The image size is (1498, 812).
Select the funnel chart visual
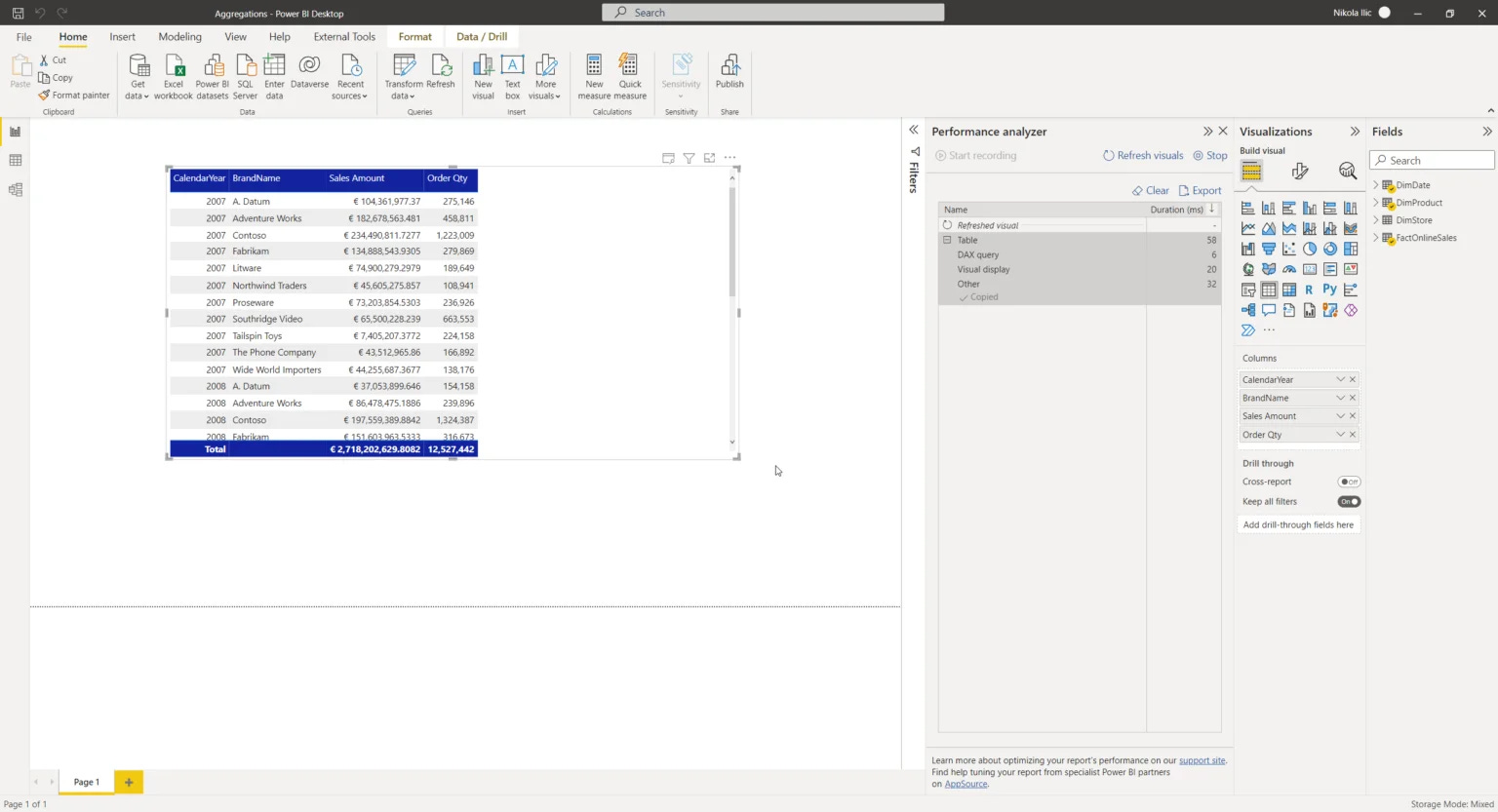(x=1269, y=249)
